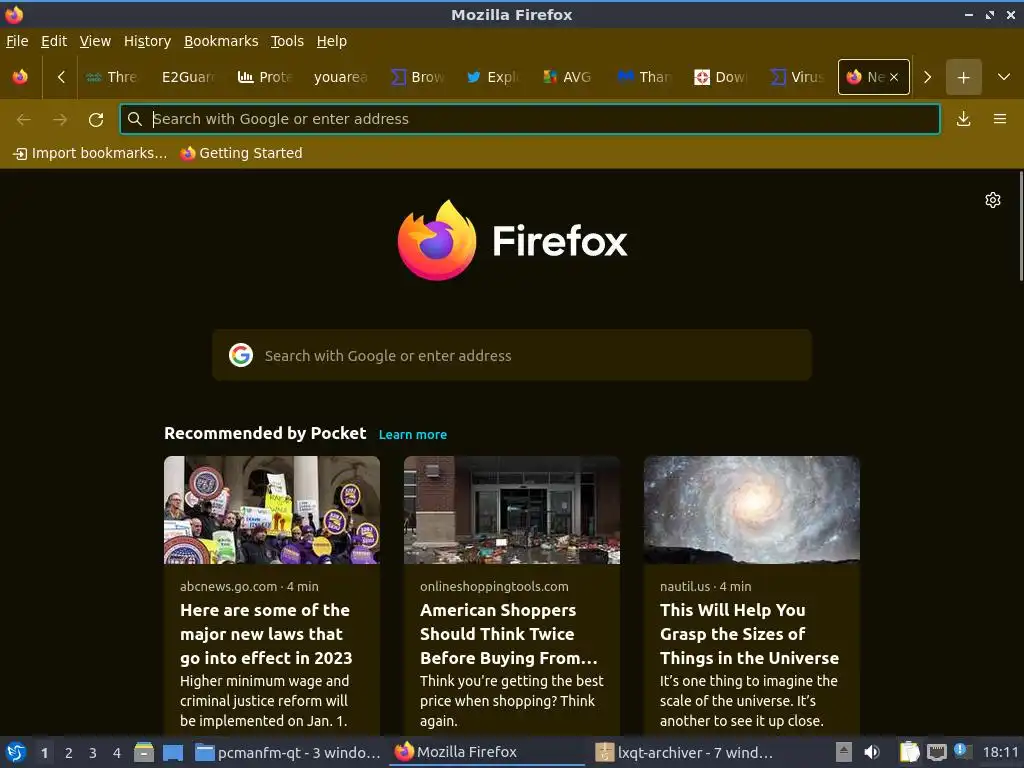Activate the Mozilla Firefox taskbar entry
This screenshot has width=1024, height=768.
(x=487, y=752)
